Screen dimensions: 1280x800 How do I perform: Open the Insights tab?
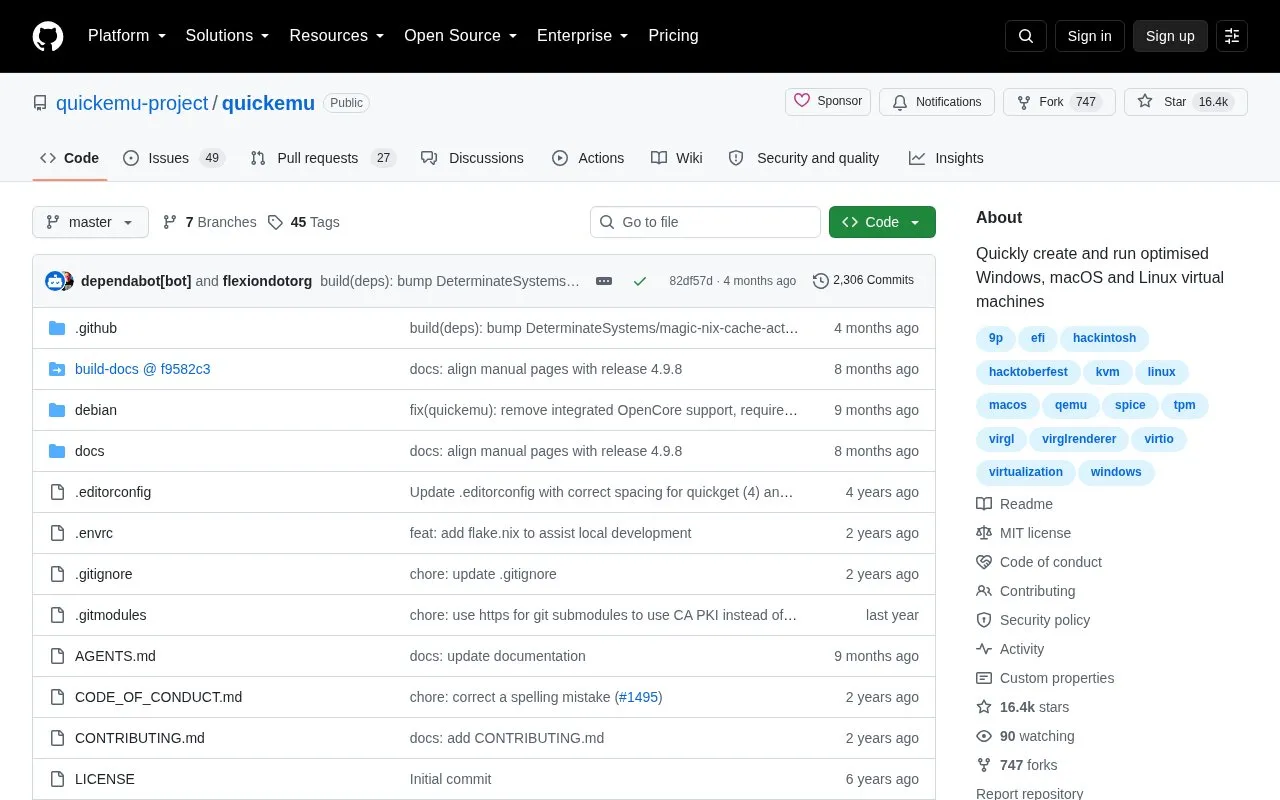946,158
